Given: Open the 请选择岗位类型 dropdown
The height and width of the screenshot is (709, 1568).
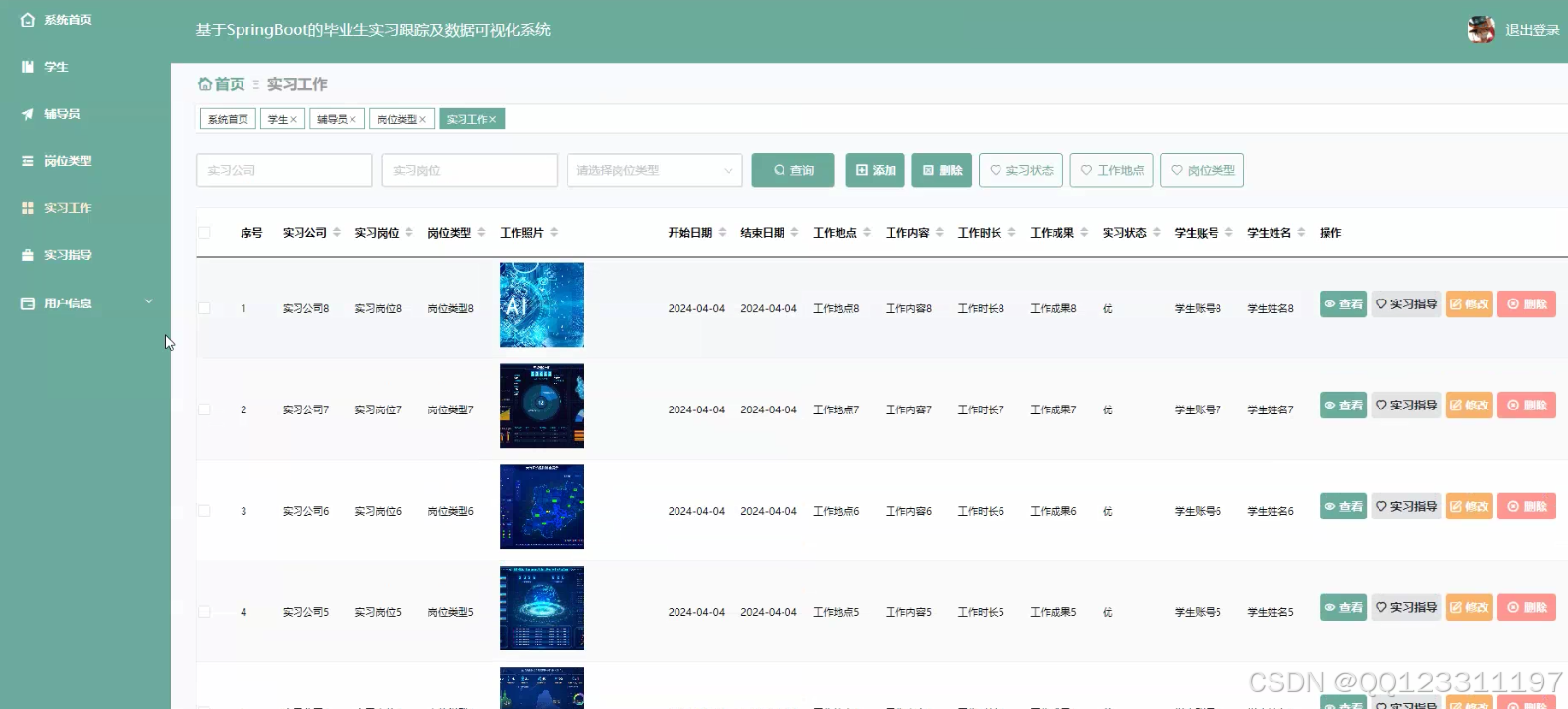Looking at the screenshot, I should (x=655, y=170).
